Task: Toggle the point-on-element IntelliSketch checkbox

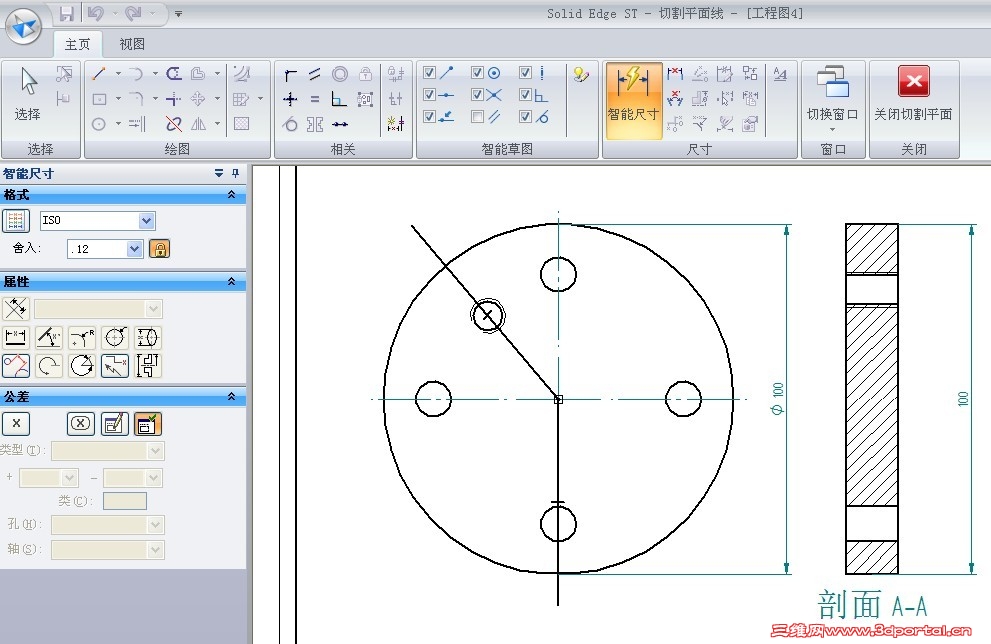Action: click(x=430, y=116)
